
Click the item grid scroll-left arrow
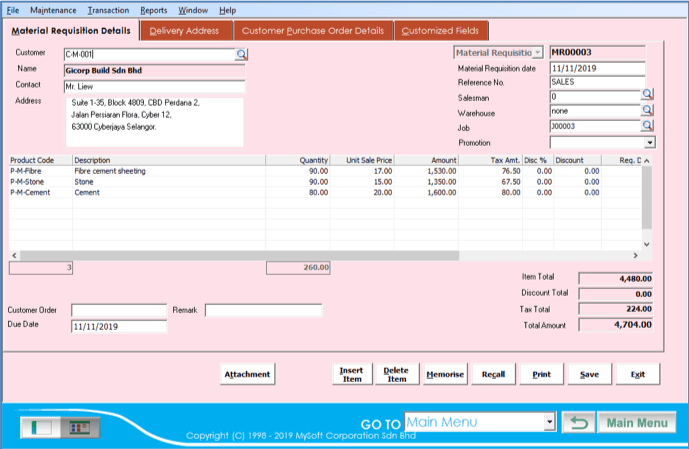point(15,255)
